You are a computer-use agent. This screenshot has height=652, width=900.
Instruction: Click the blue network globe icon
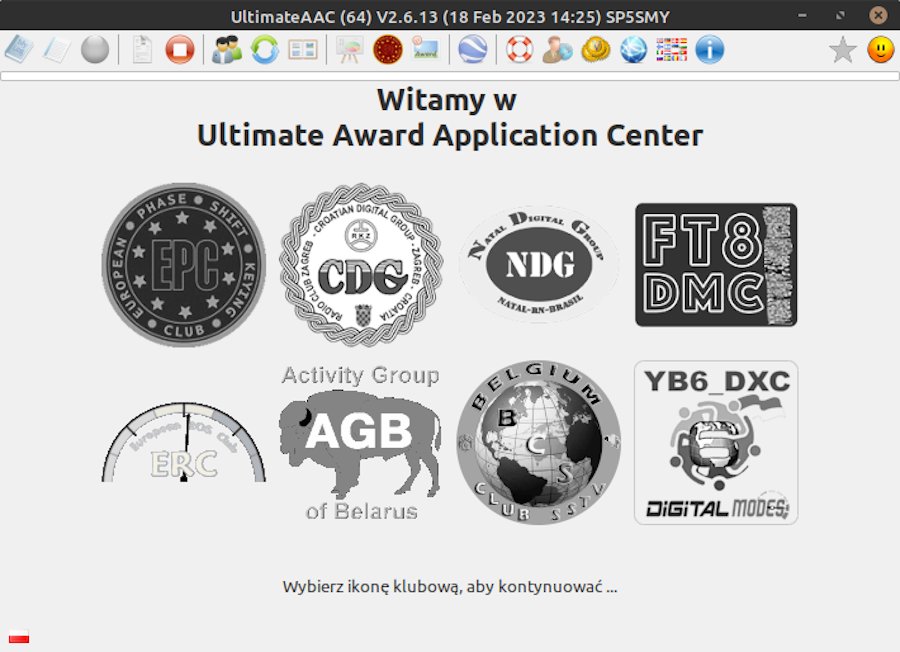point(634,49)
